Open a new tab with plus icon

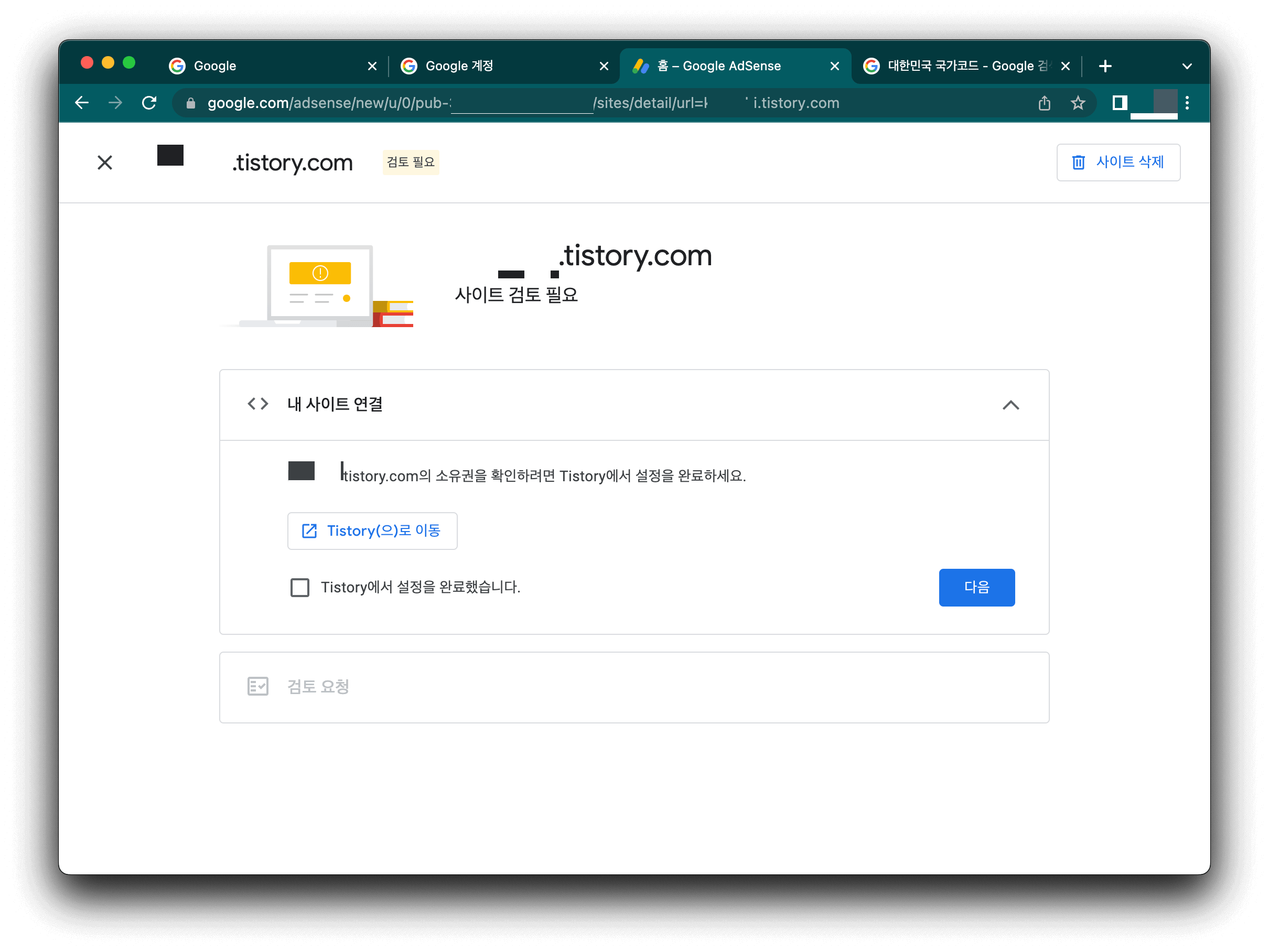tap(1105, 66)
